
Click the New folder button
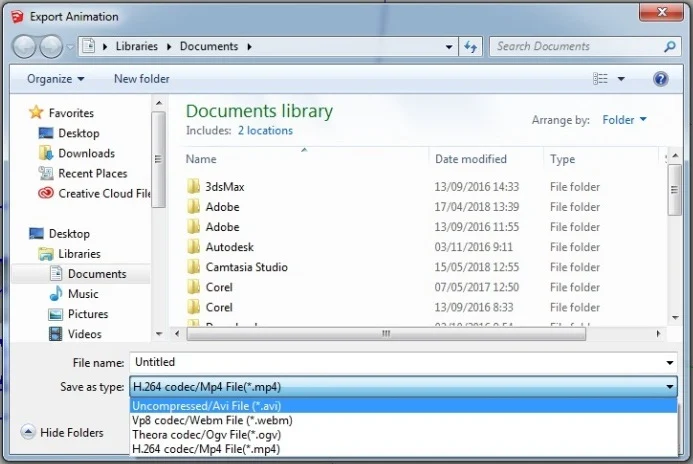(x=141, y=79)
